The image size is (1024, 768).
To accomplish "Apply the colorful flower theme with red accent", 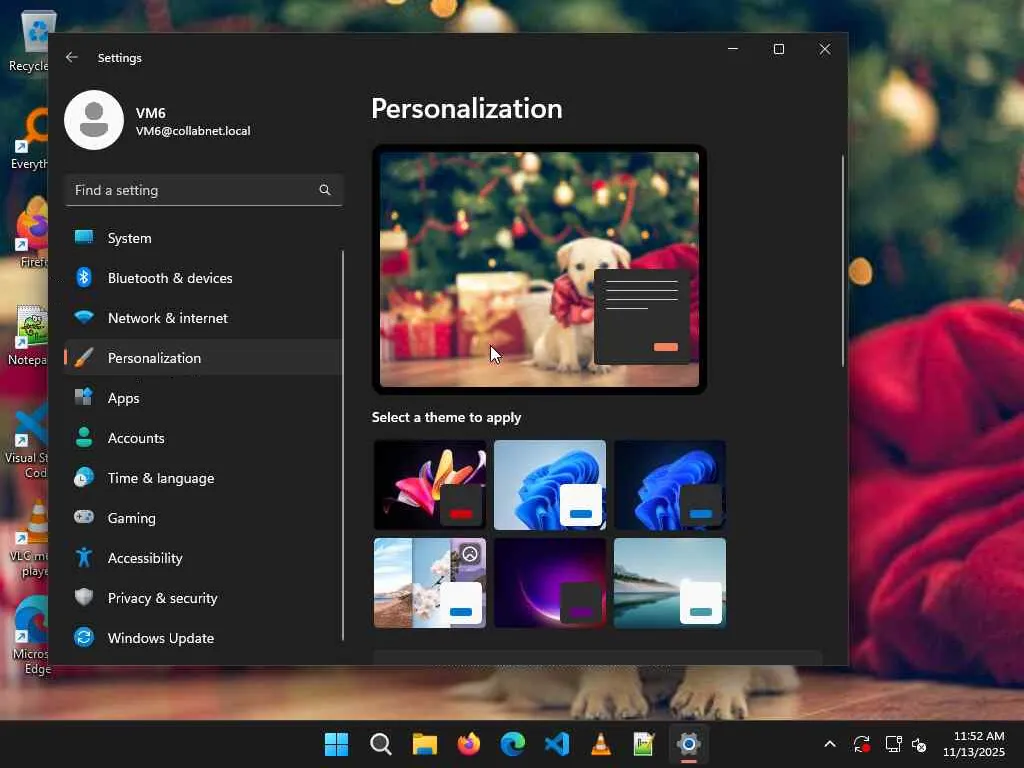I will [430, 485].
